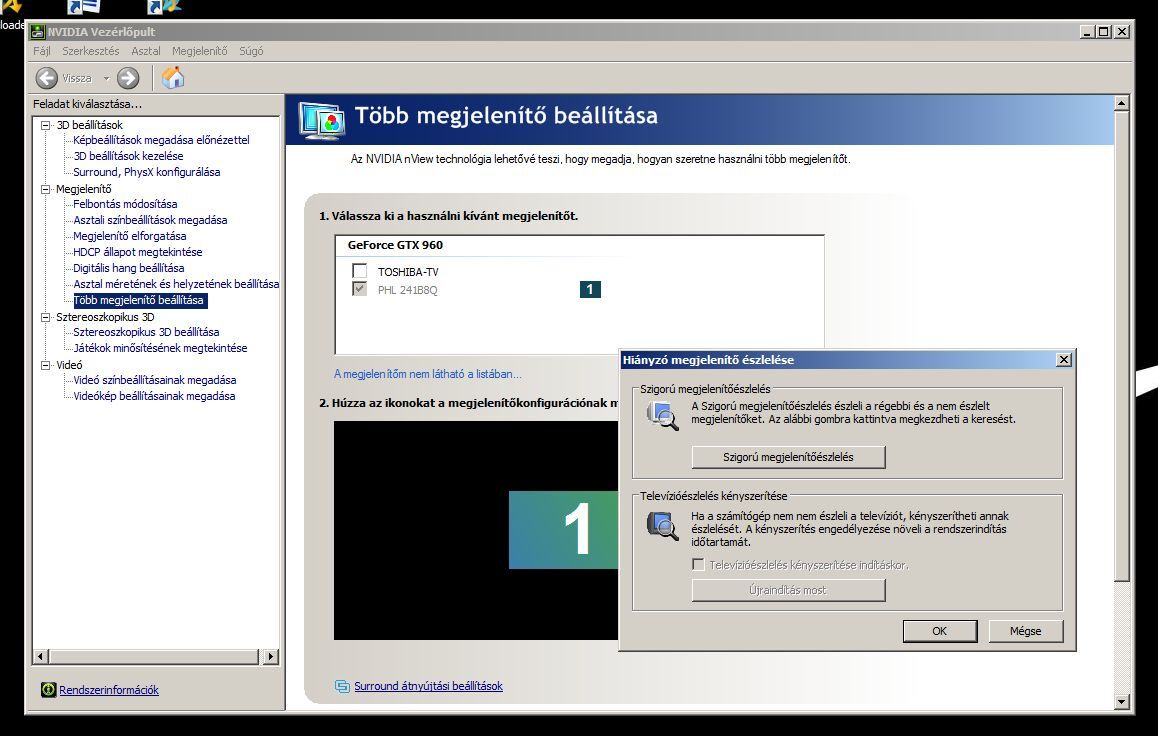1158x736 pixels.
Task: Select Képbeállítások megadása előnézettel
Action: tap(161, 140)
